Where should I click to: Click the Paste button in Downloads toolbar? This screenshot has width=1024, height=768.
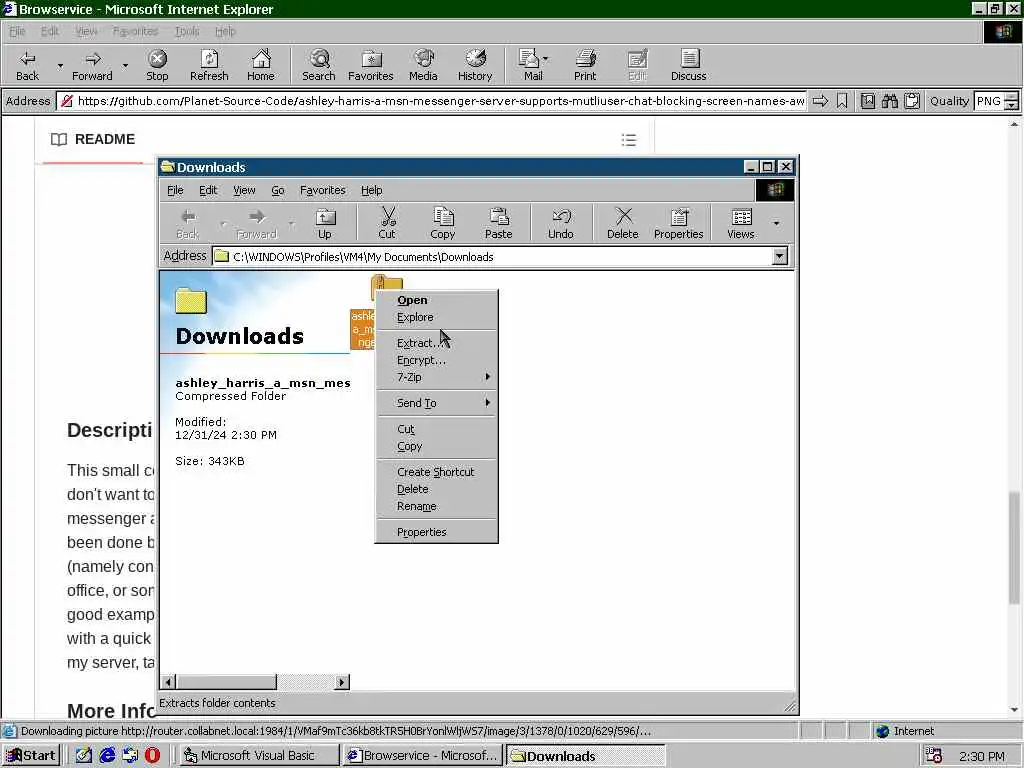pyautogui.click(x=498, y=223)
